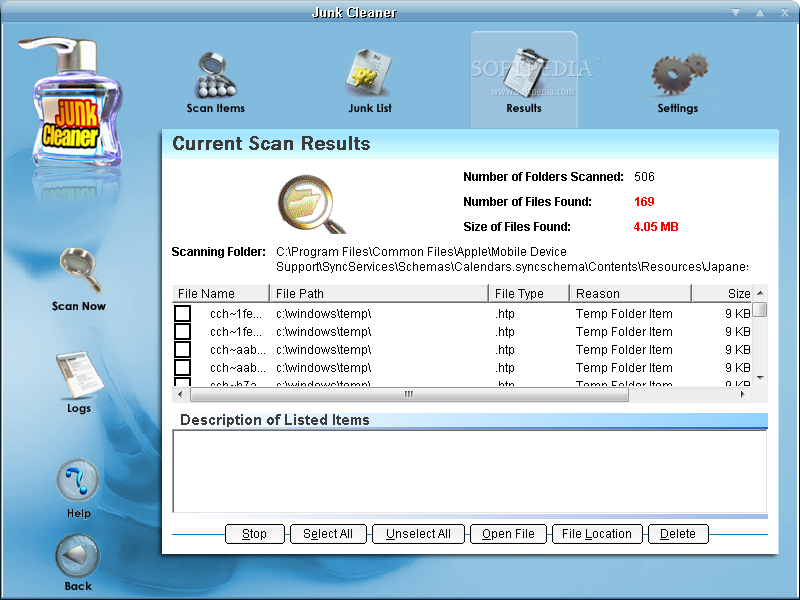Image resolution: width=800 pixels, height=600 pixels.
Task: Sort by Reason column header
Action: click(631, 293)
